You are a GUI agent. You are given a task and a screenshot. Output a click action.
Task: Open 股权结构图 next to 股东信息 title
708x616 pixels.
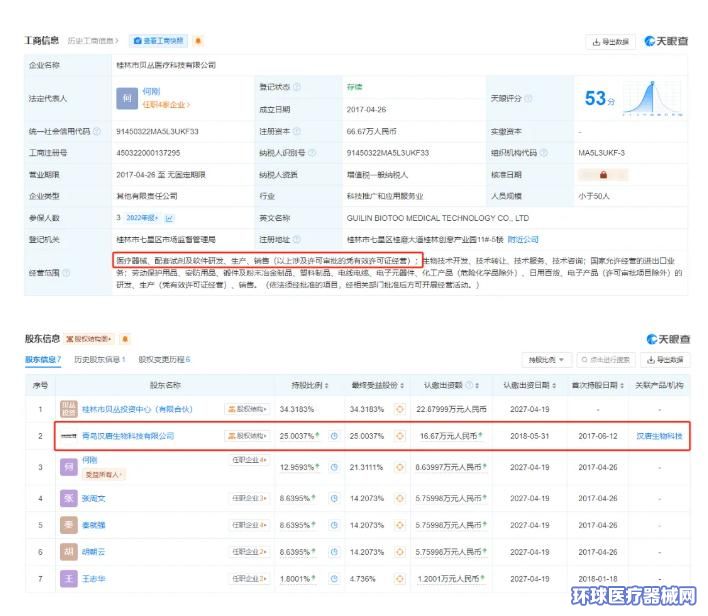89,339
